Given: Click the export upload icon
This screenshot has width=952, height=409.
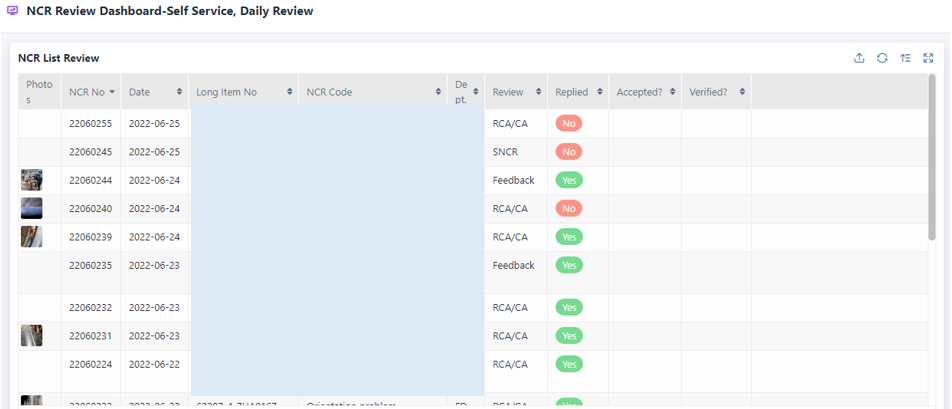Looking at the screenshot, I should pyautogui.click(x=859, y=58).
